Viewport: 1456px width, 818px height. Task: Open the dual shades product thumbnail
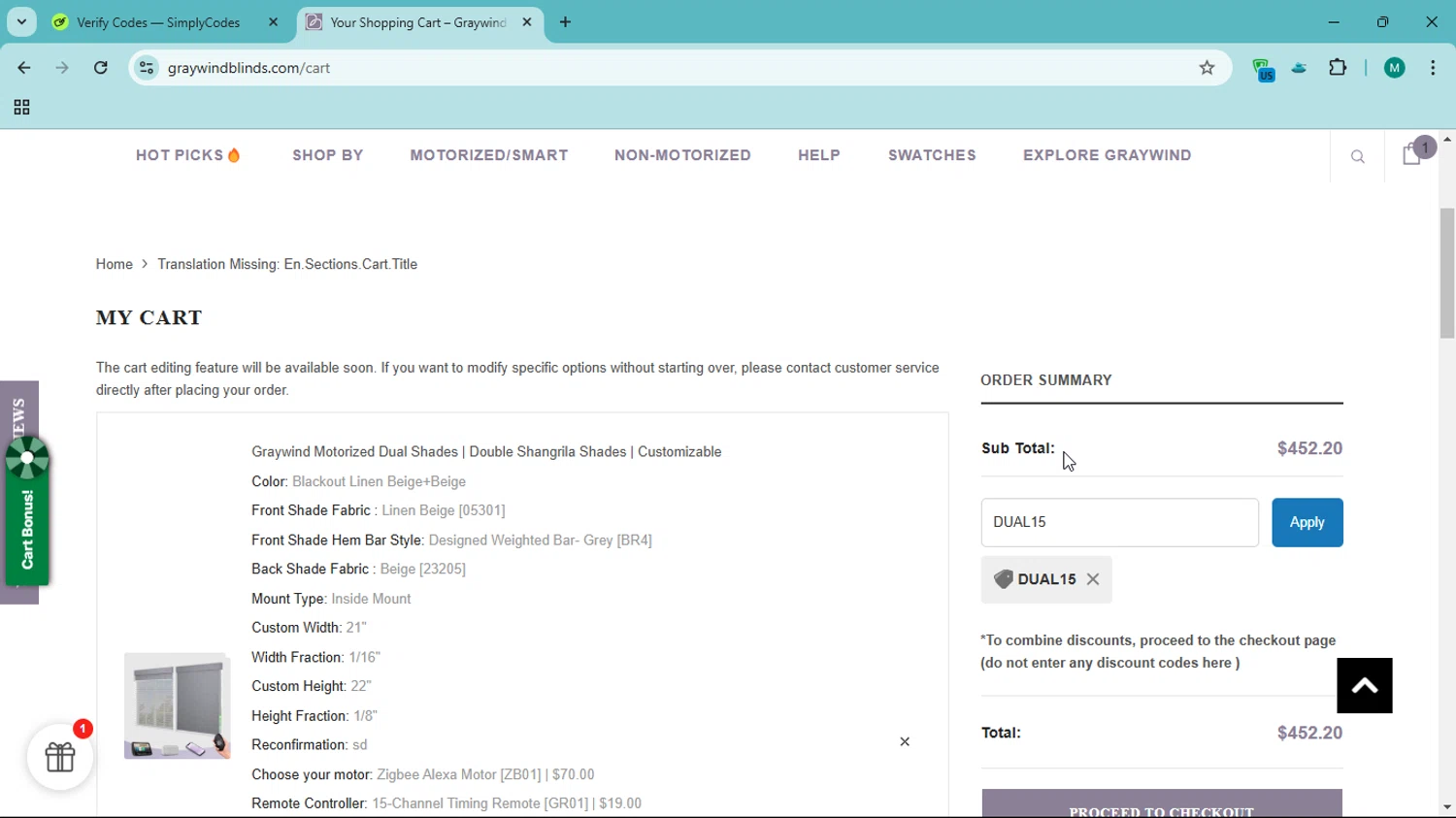point(177,705)
